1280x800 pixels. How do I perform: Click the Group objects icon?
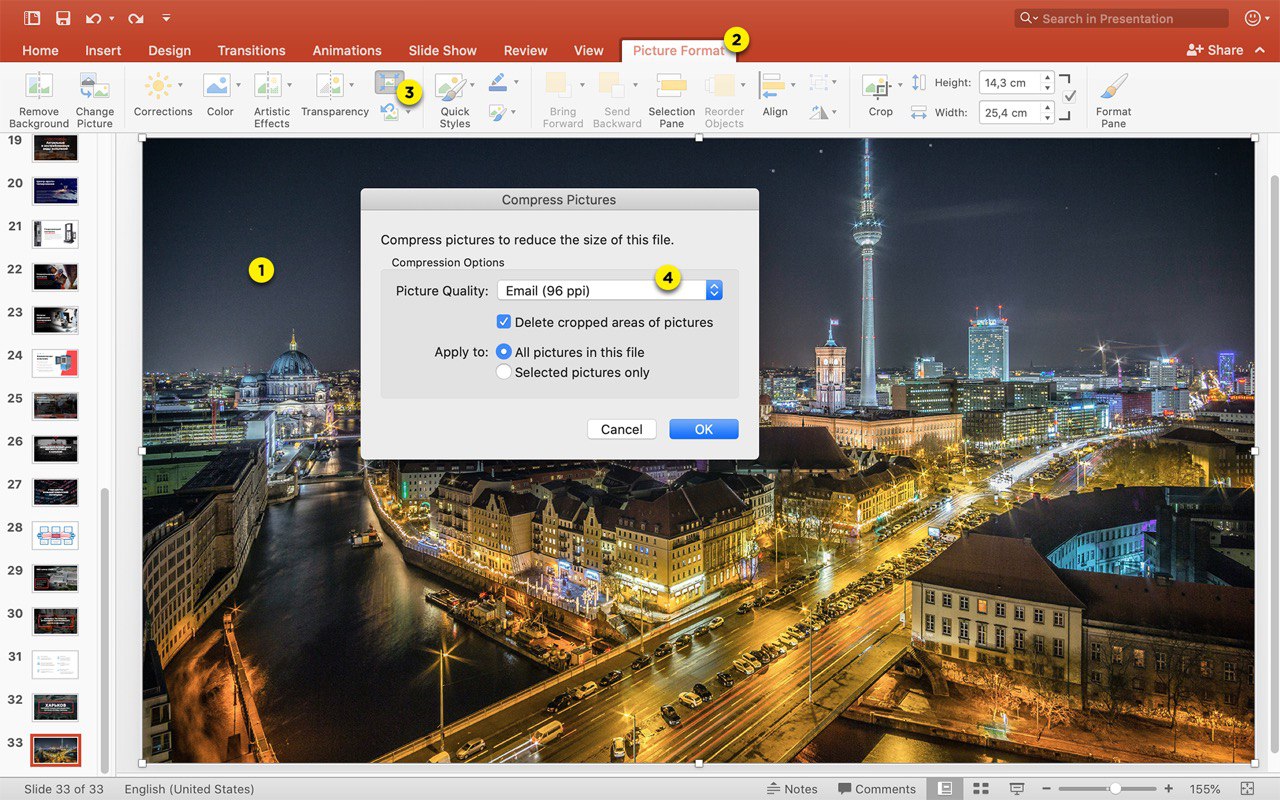[x=820, y=83]
